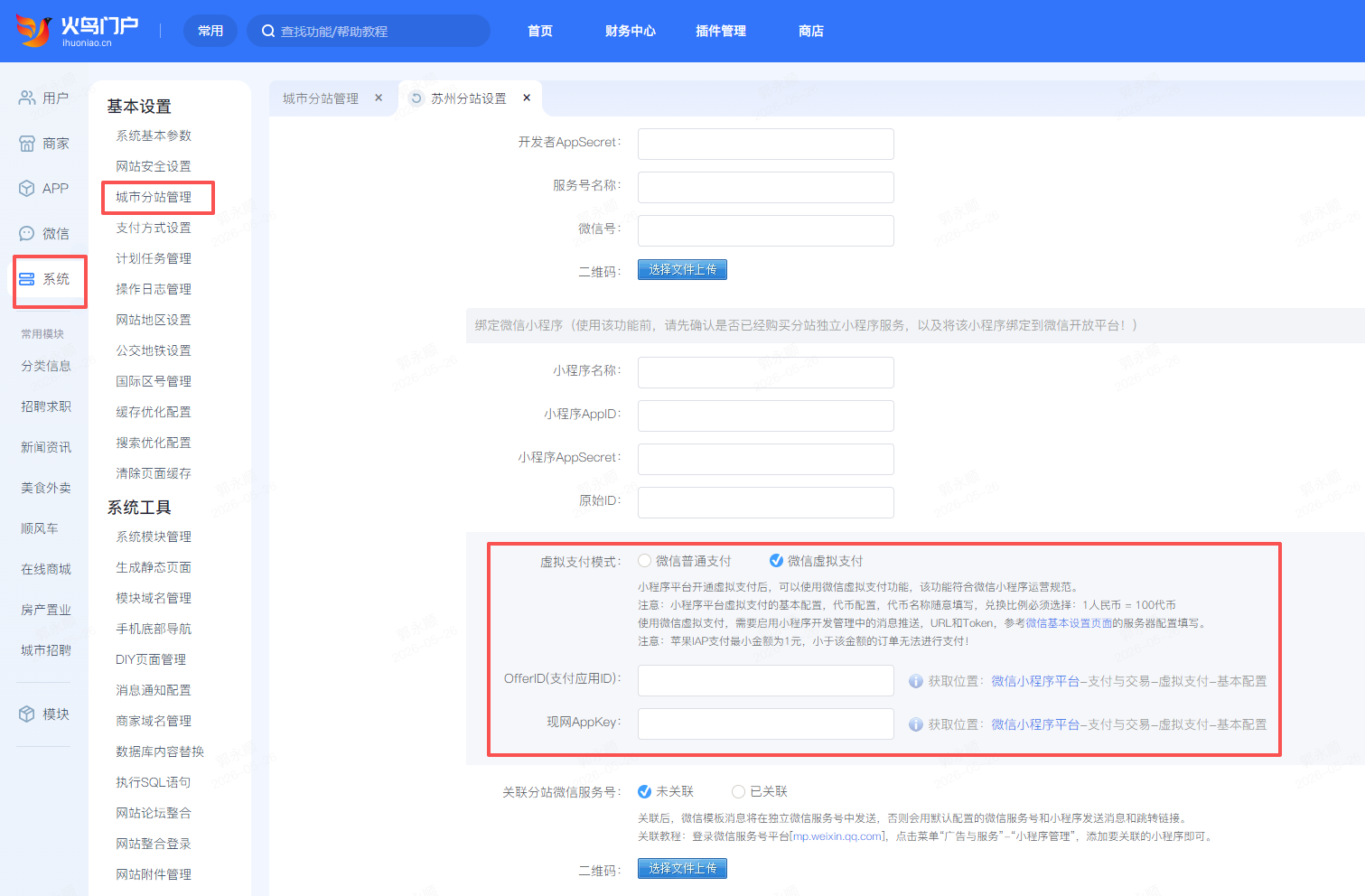Viewport: 1365px width, 896px height.
Task: Open 清除页面缓存 in side menu
Action: coord(154,473)
